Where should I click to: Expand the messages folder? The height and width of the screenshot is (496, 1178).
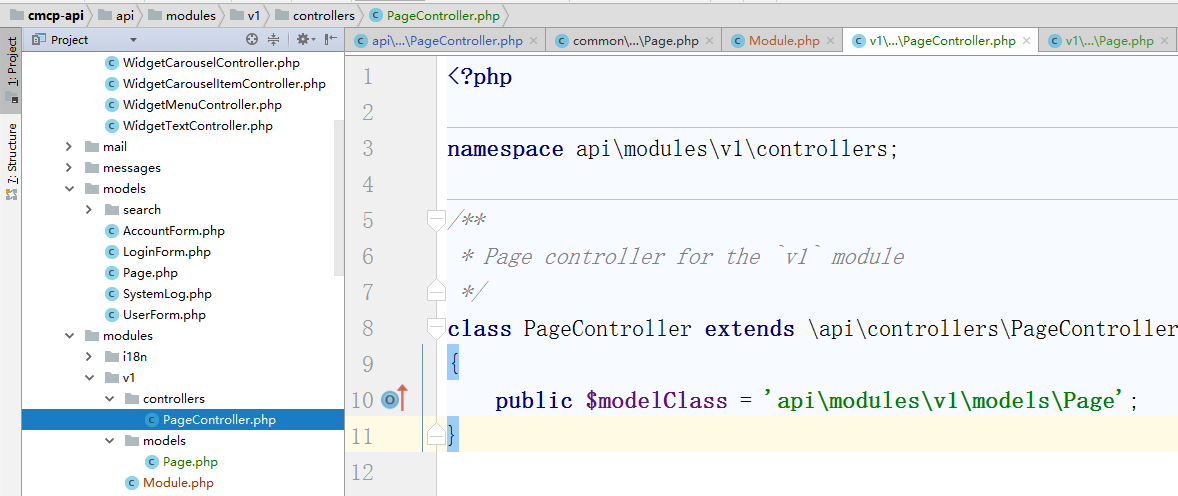tap(69, 168)
